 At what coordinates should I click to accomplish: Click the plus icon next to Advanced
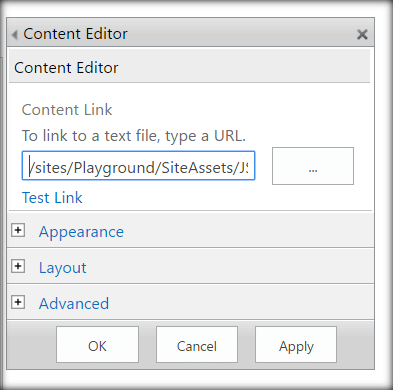tap(18, 302)
